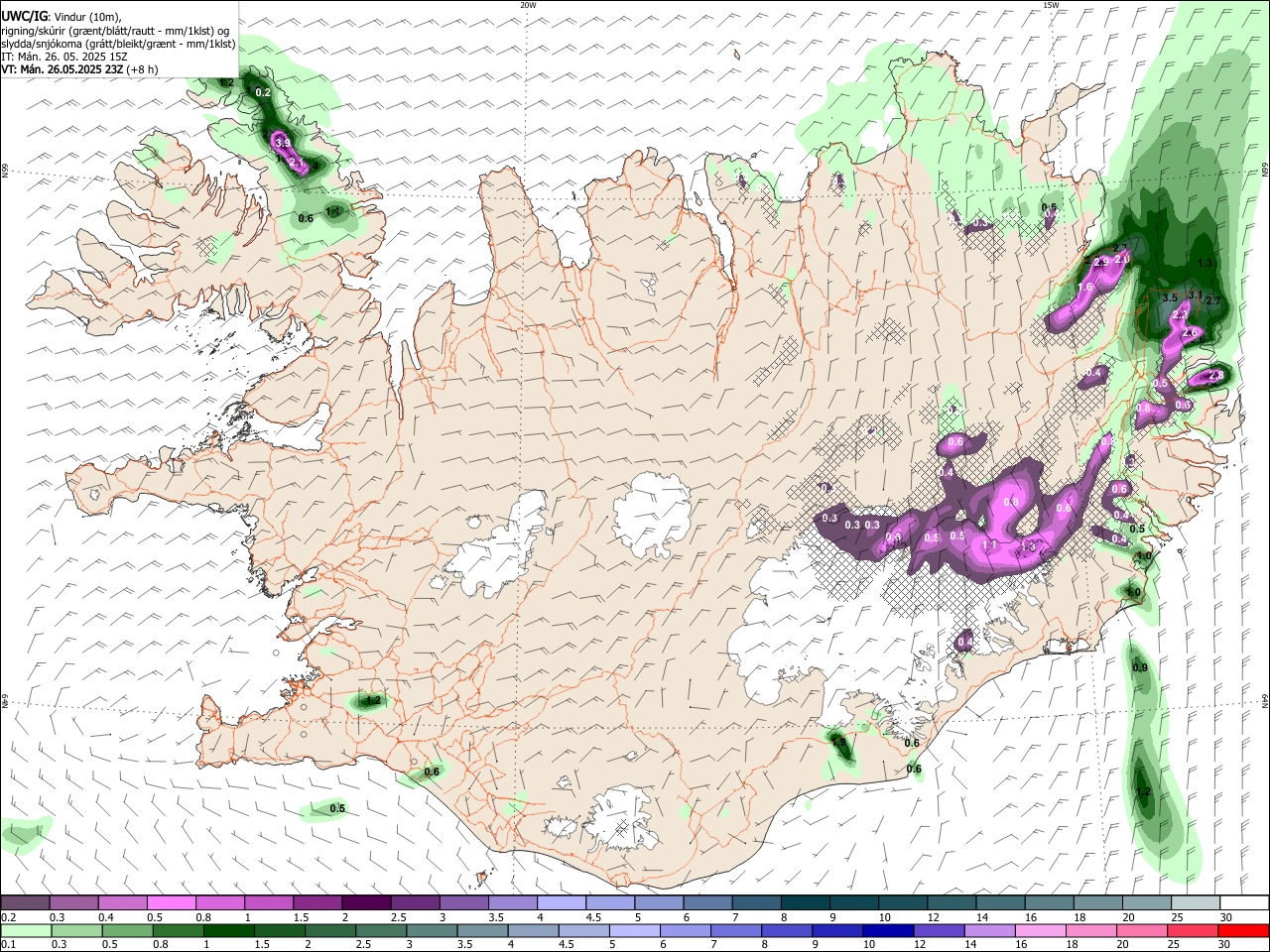Click the 1.6 value in the northeast pink band
Viewport: 1270px width, 952px height.
pyautogui.click(x=1085, y=288)
